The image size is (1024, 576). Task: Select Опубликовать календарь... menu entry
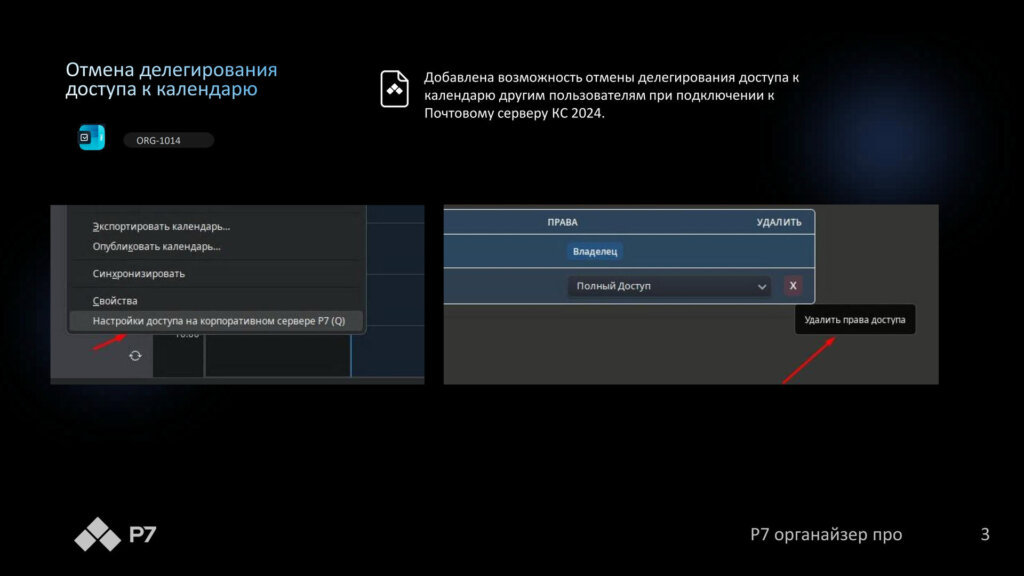coord(156,246)
